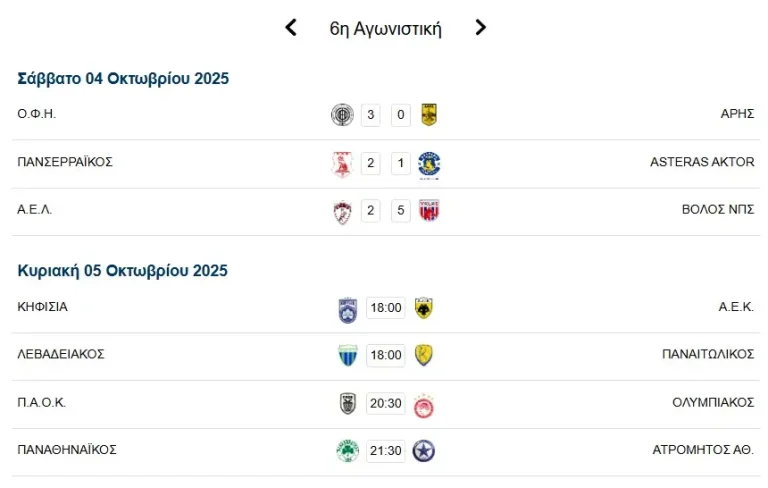The height and width of the screenshot is (488, 768).
Task: Click the ΟΛΥΜΠΙΑΚΟΣ red-white crest
Action: click(x=423, y=404)
